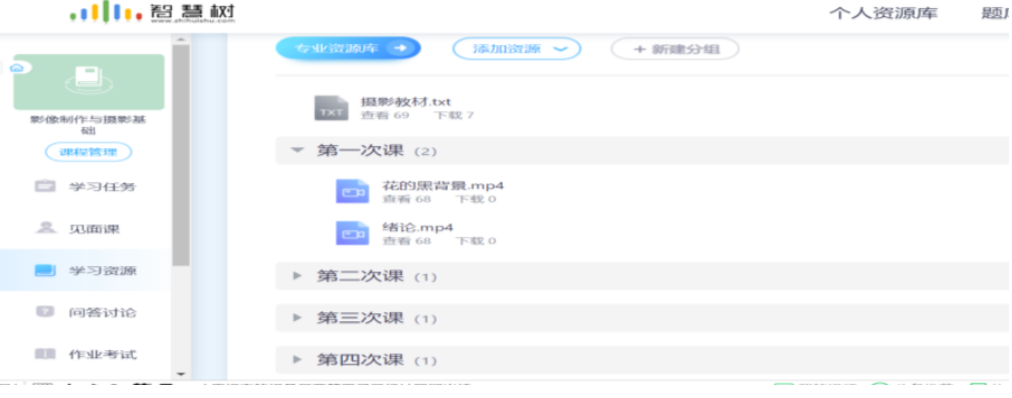
Task: Click the 课程管理 button
Action: (88, 152)
